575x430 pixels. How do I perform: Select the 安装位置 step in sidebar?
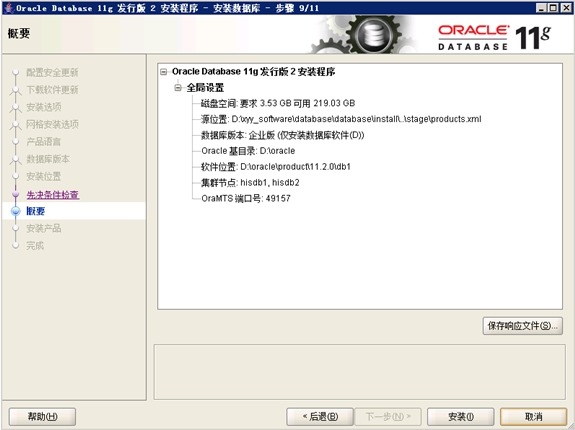click(x=44, y=176)
